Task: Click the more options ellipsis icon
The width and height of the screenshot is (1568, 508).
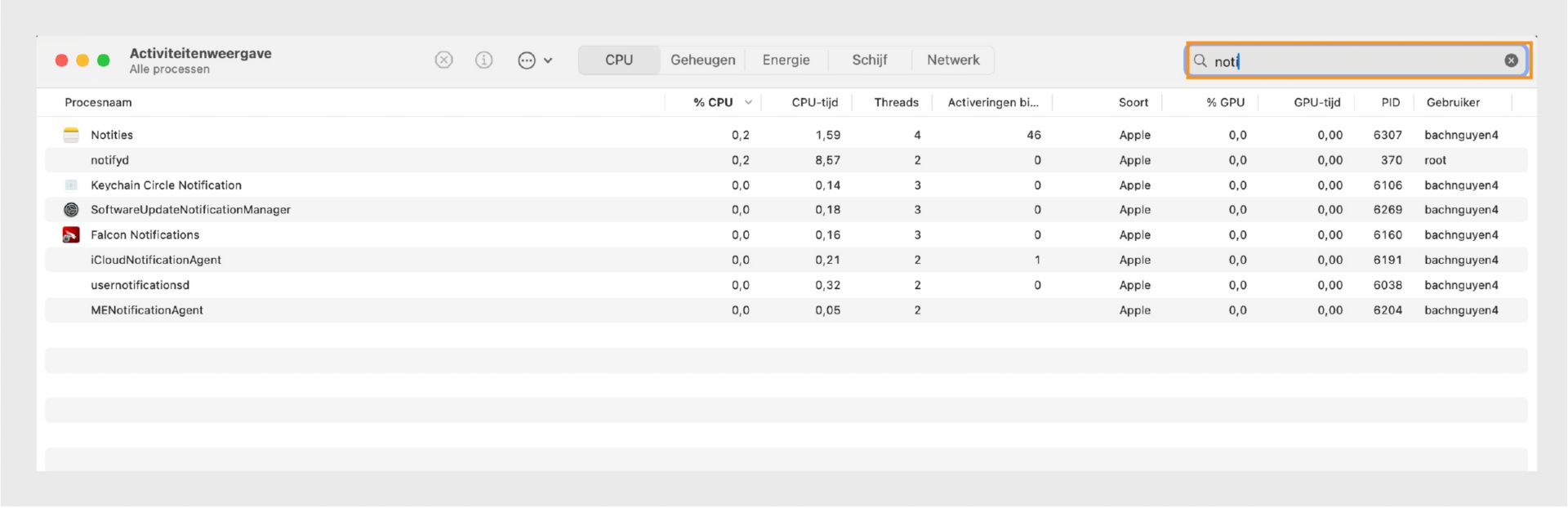Action: (527, 60)
